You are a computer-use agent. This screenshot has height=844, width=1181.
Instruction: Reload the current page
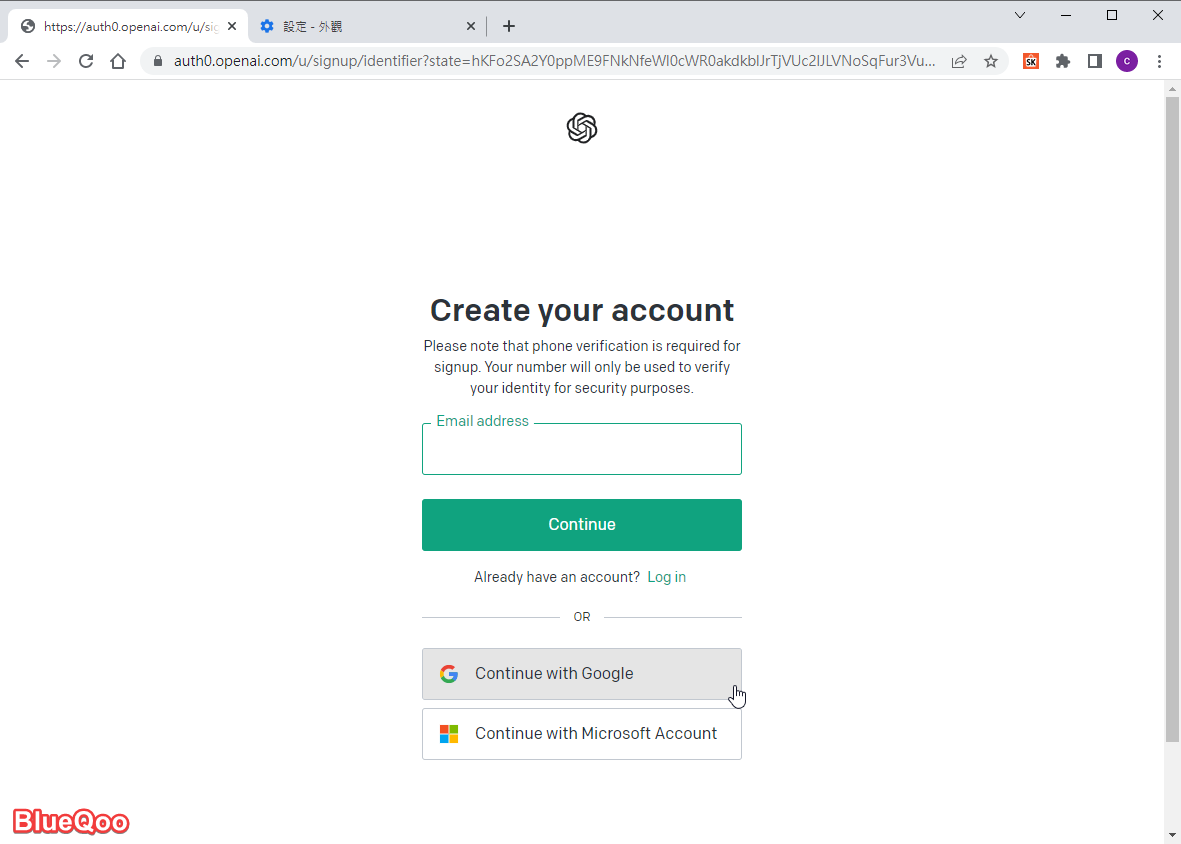coord(86,61)
